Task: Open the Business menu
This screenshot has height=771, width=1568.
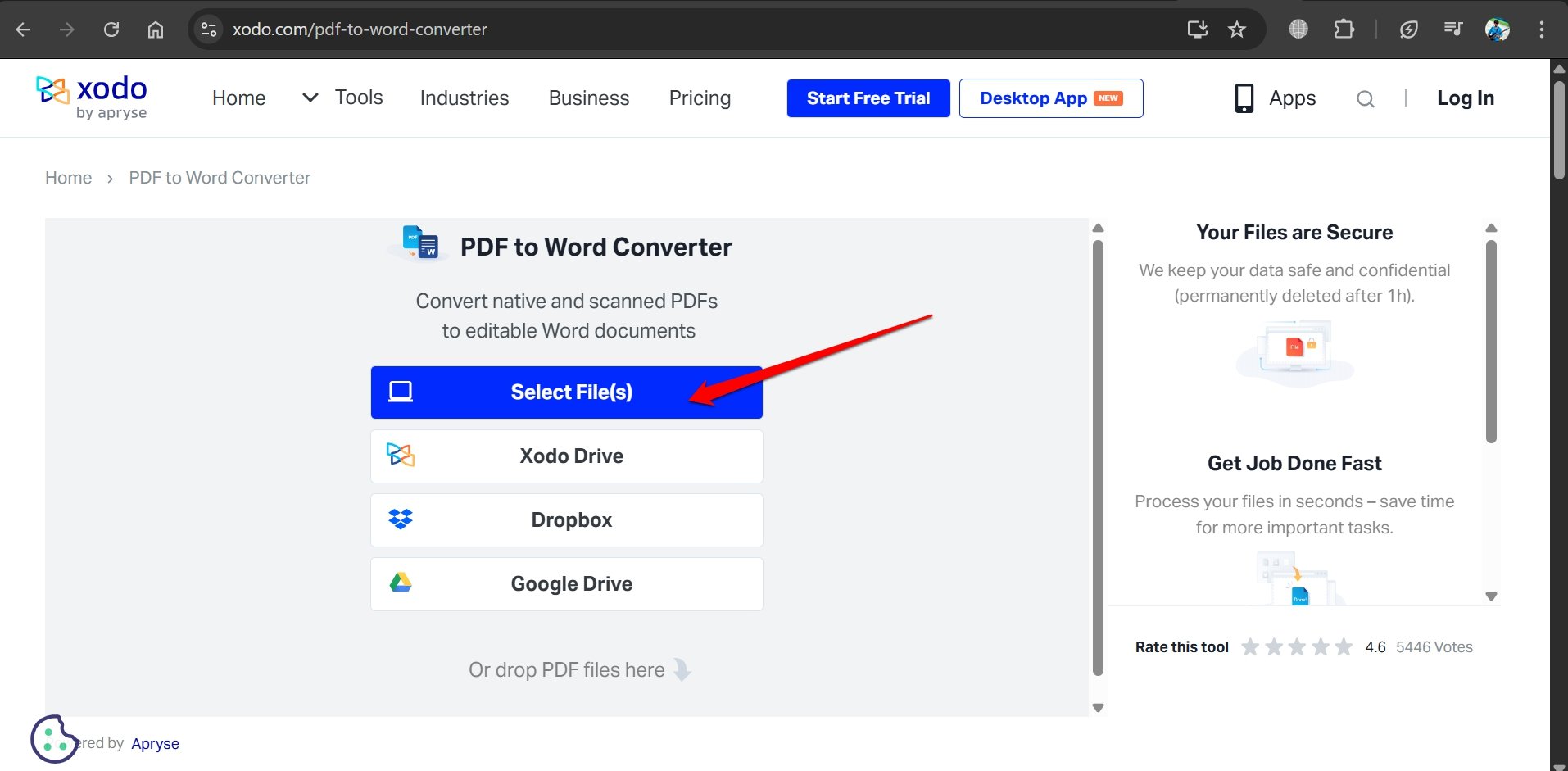Action: pos(589,98)
